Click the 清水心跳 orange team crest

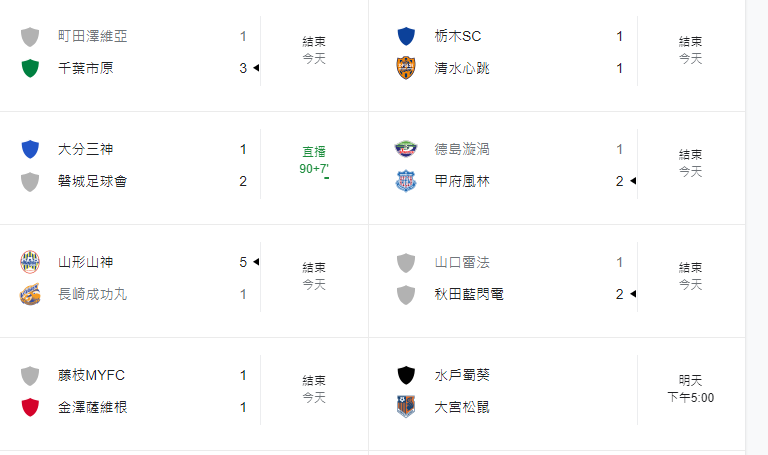(x=406, y=68)
